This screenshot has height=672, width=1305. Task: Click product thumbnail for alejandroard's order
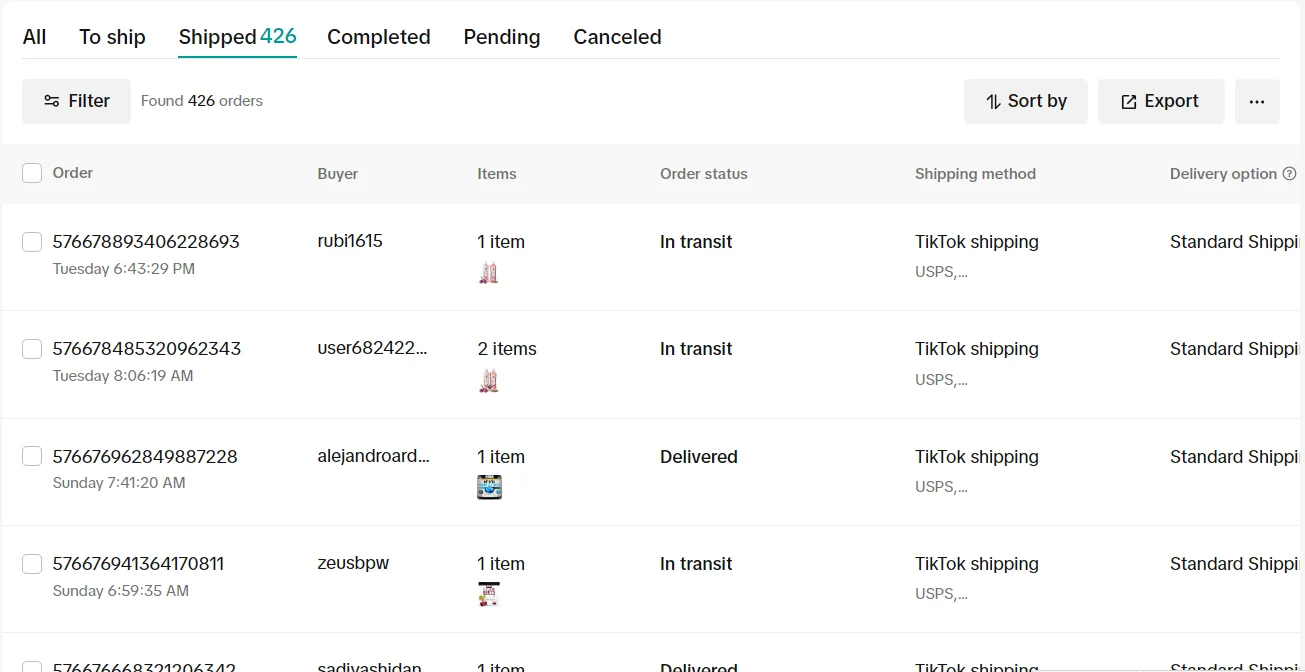tap(489, 487)
